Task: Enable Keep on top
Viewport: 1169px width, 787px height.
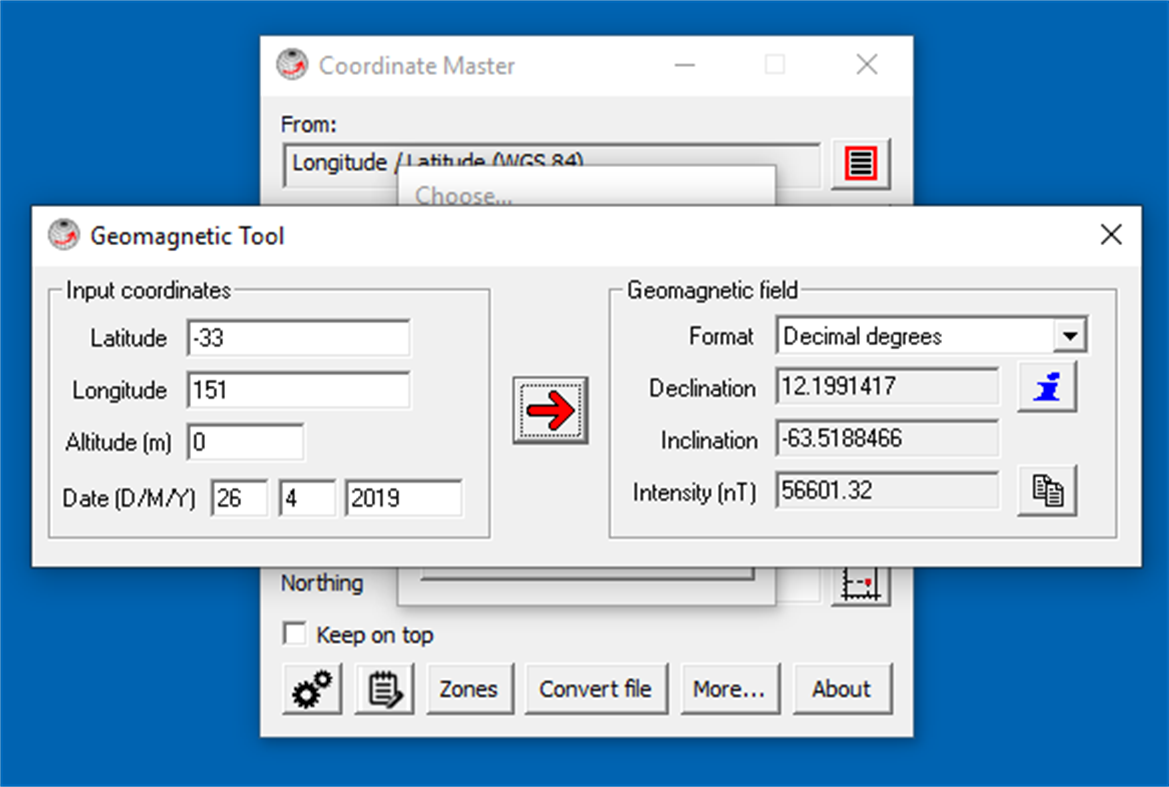Action: coord(295,634)
